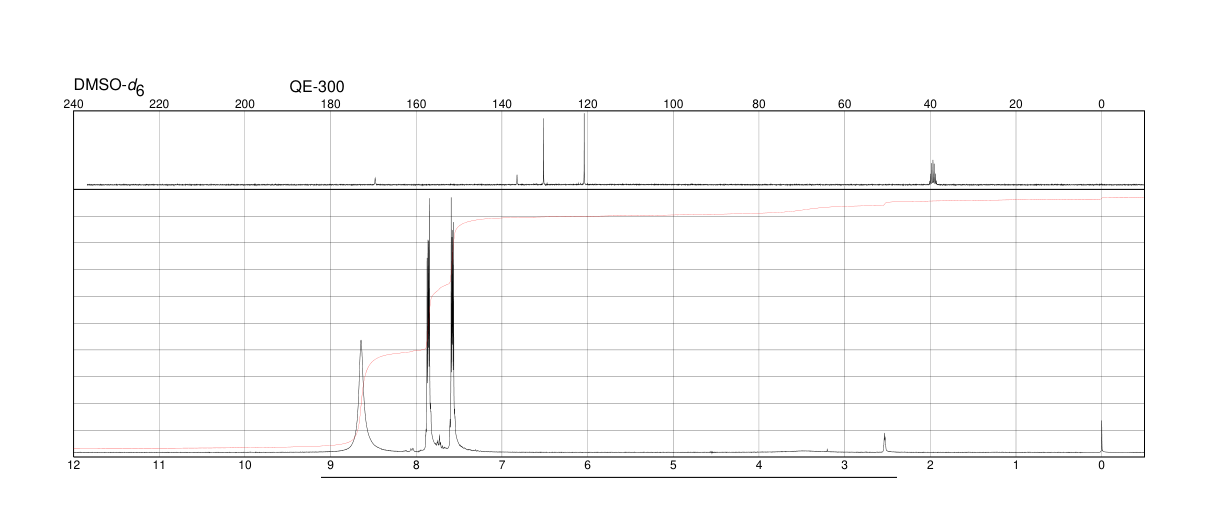Select the DMSO solvent peak near 2.5 ppm
Screen dimensions: 1224x528
click(885, 442)
